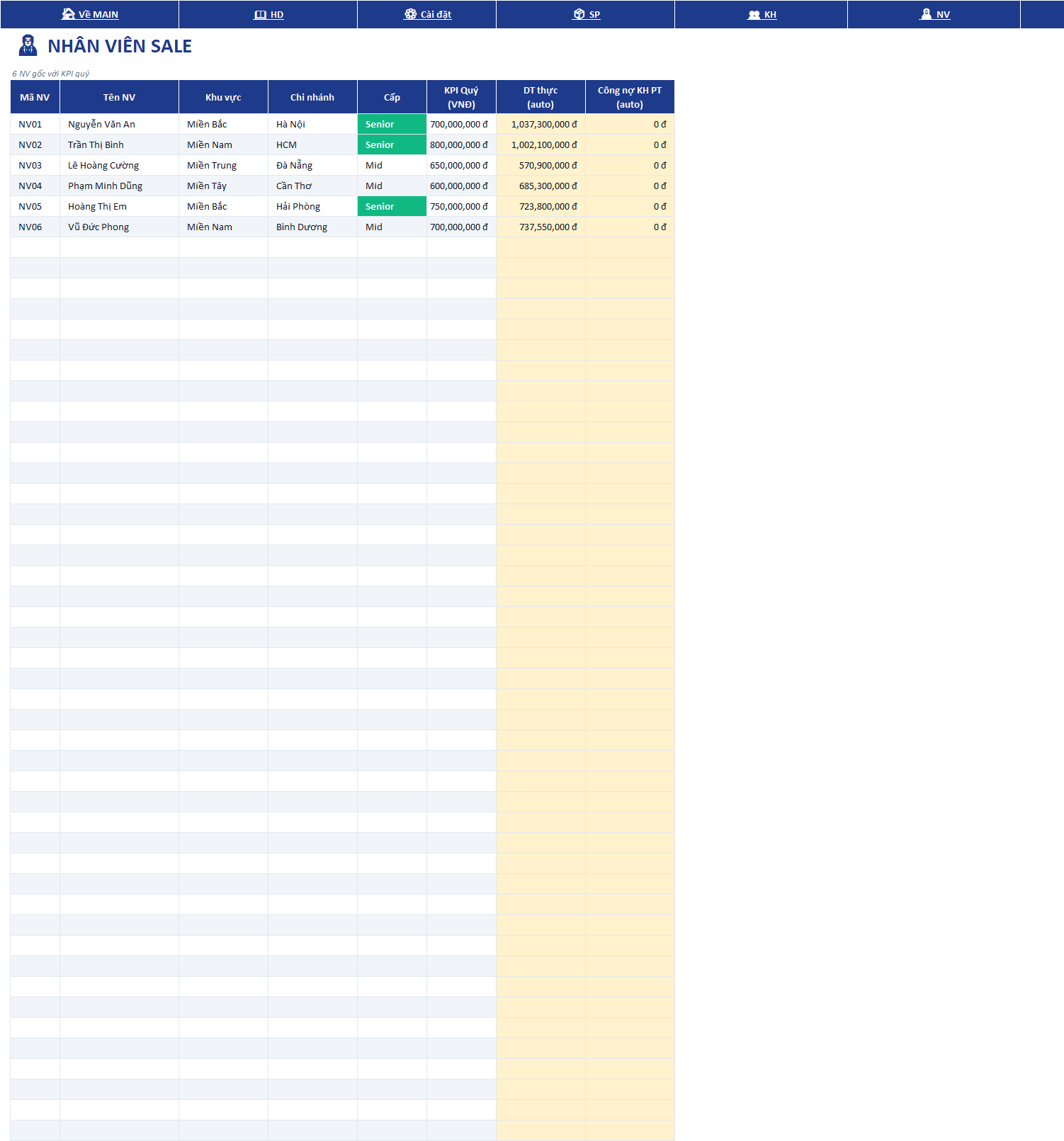The width and height of the screenshot is (1064, 1141).
Task: Go to the Cài đặt sheet link
Action: tap(427, 14)
